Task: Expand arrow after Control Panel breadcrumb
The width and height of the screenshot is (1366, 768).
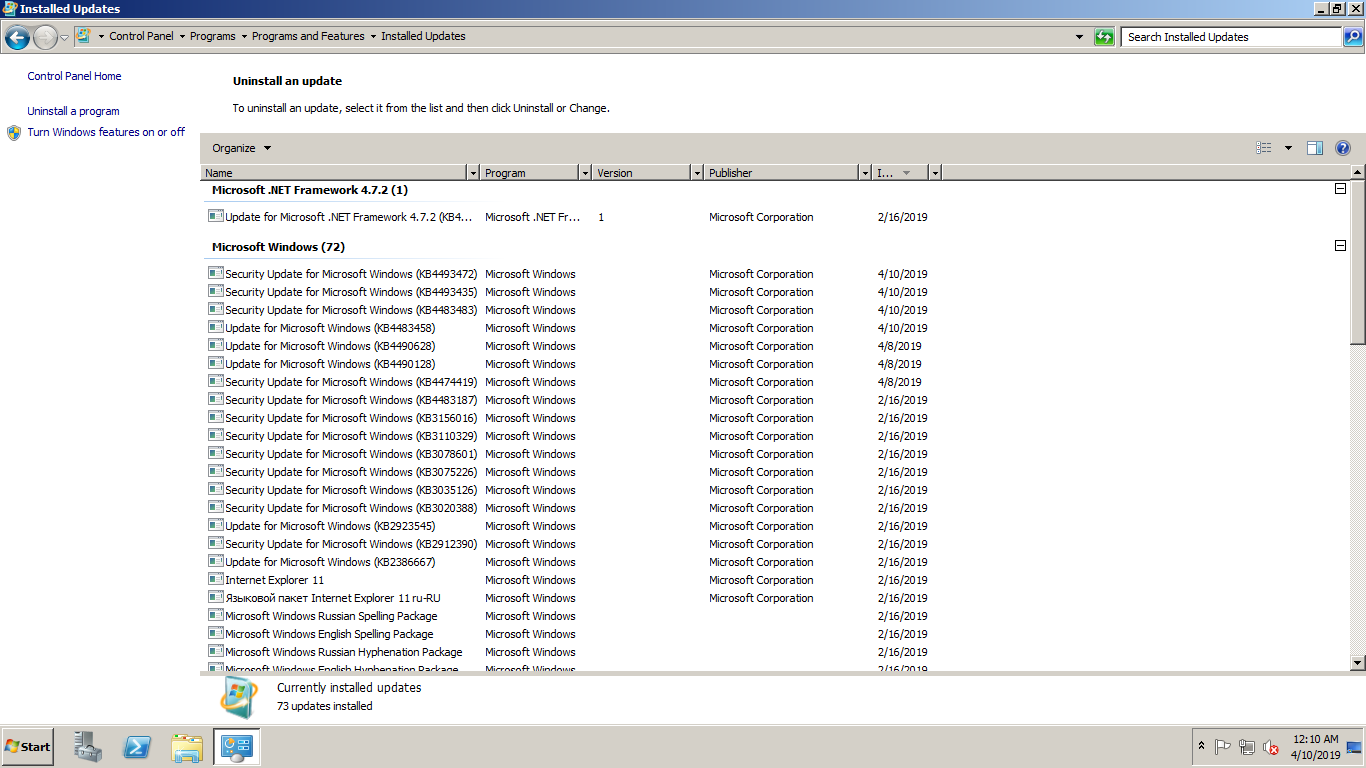Action: [182, 36]
